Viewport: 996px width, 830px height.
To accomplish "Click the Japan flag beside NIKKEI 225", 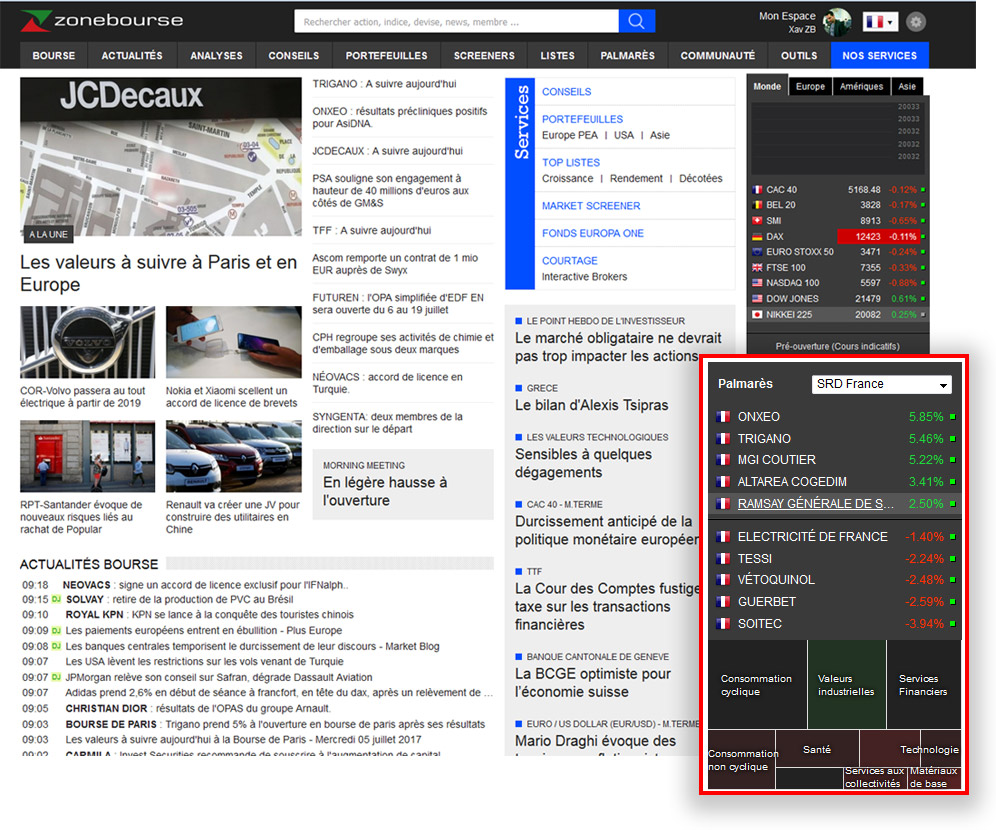I will [x=757, y=314].
